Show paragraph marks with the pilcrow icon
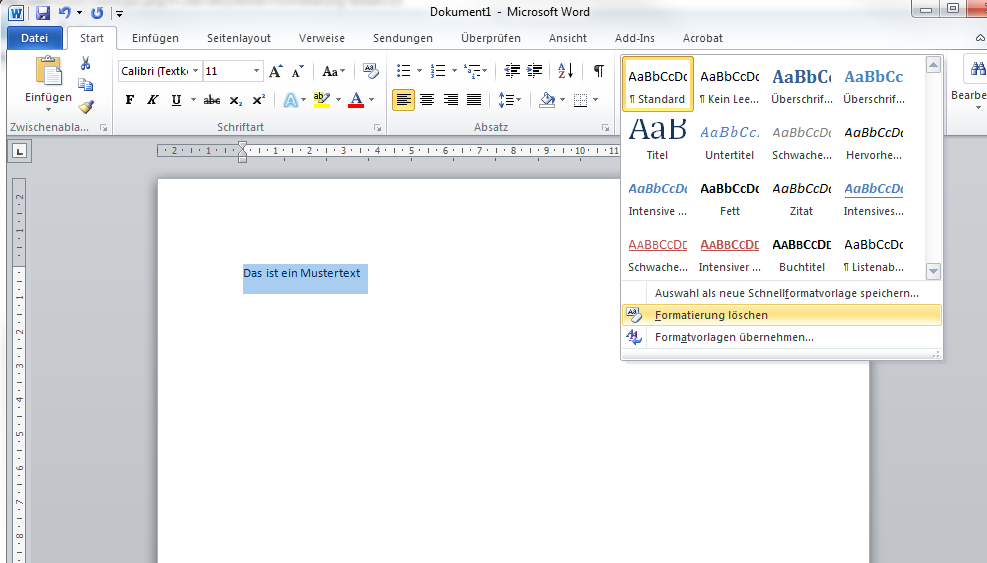 coord(598,71)
